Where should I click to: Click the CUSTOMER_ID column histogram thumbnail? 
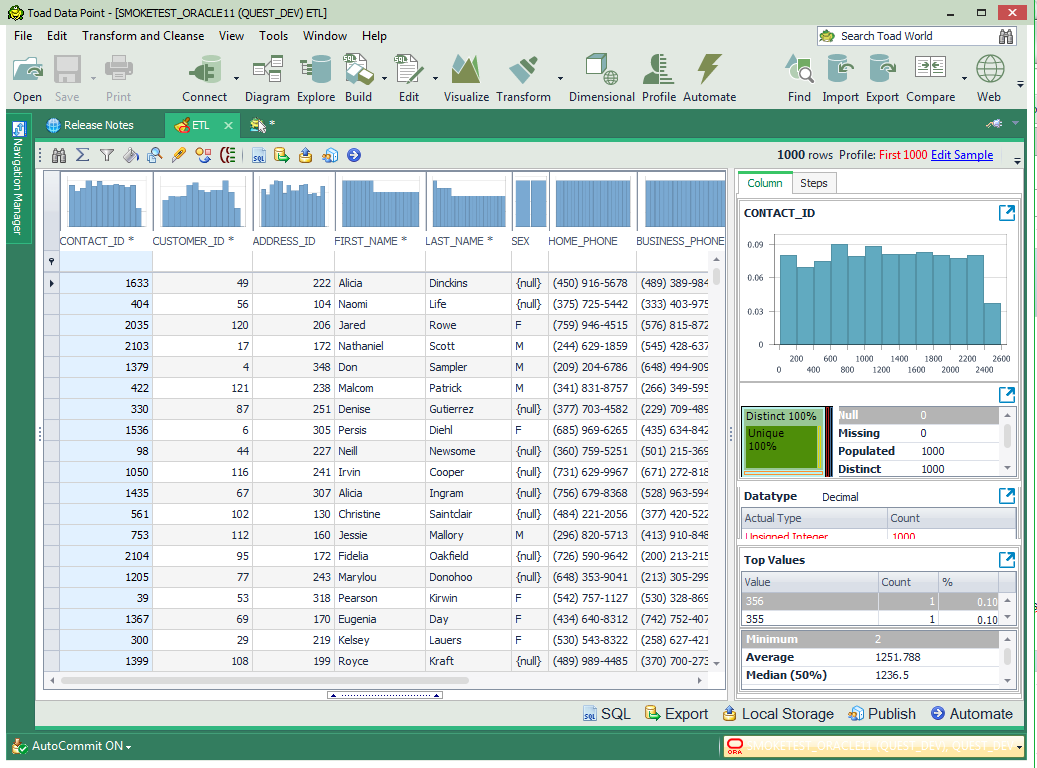(202, 202)
